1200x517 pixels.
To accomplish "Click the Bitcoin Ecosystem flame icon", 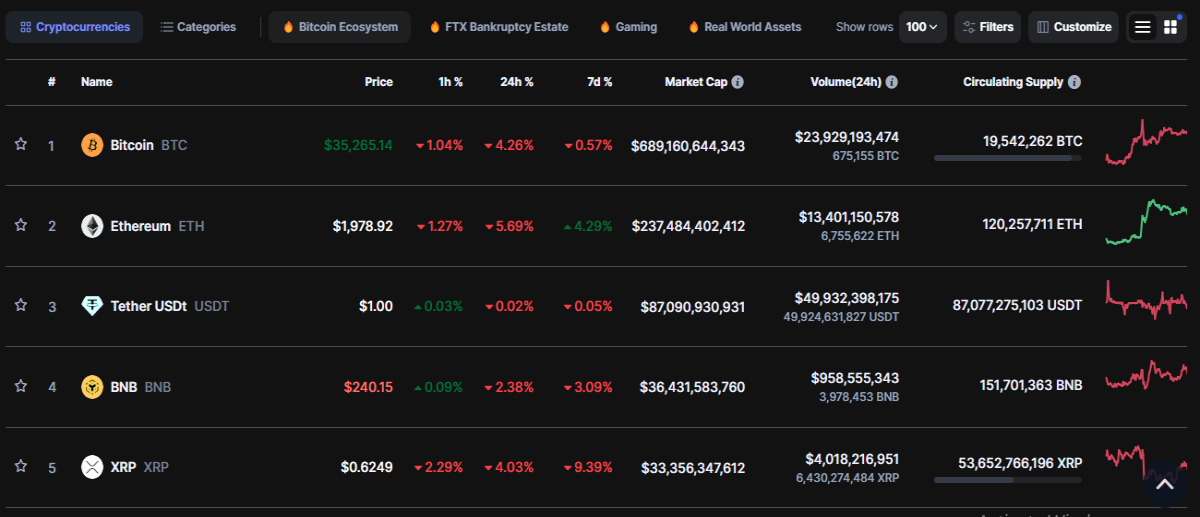I will click(x=288, y=27).
